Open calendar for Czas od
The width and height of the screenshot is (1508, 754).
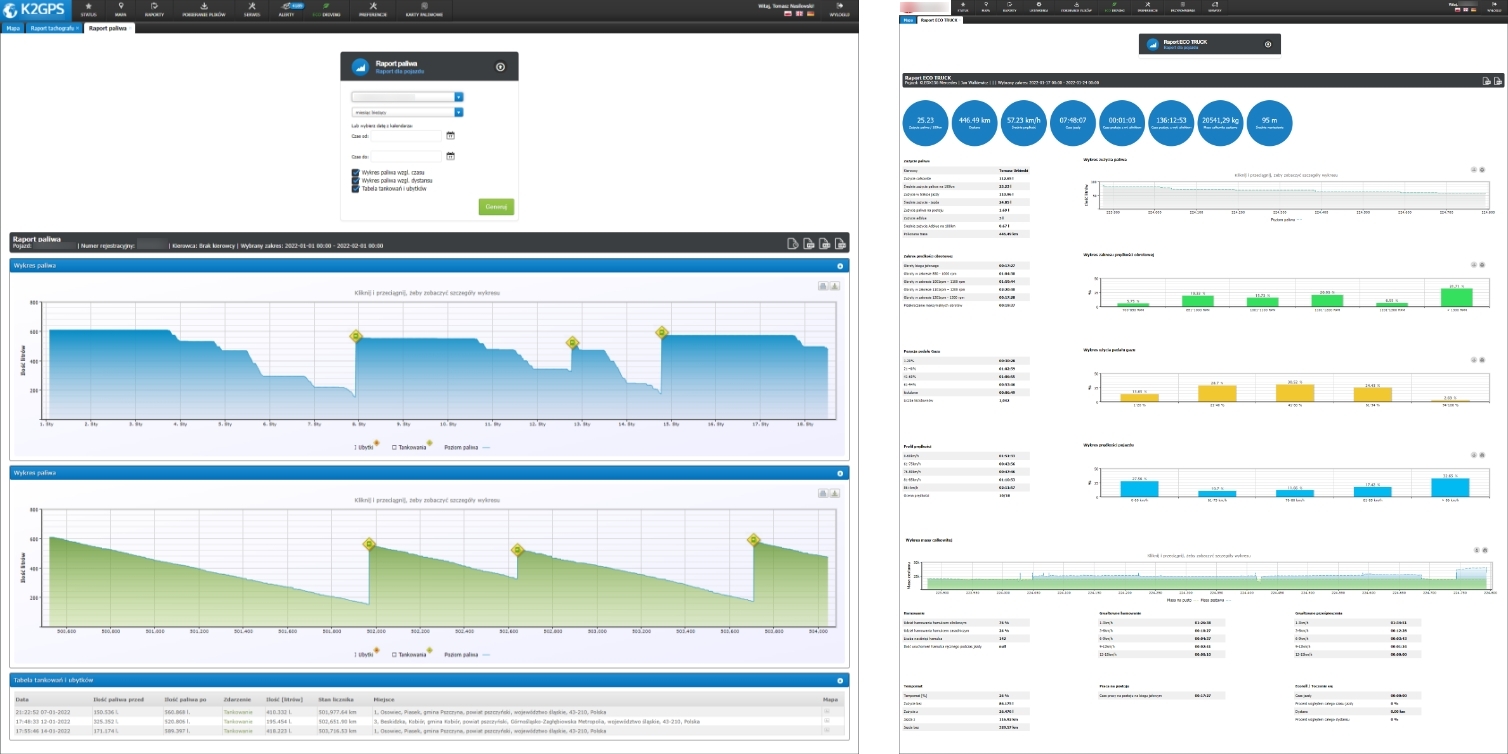[x=450, y=135]
